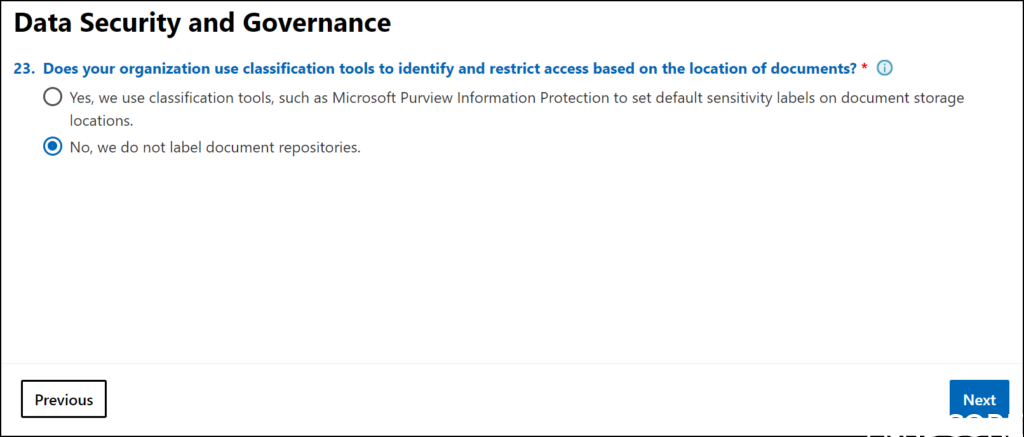
Task: Return to the Previous question
Action: click(x=64, y=400)
